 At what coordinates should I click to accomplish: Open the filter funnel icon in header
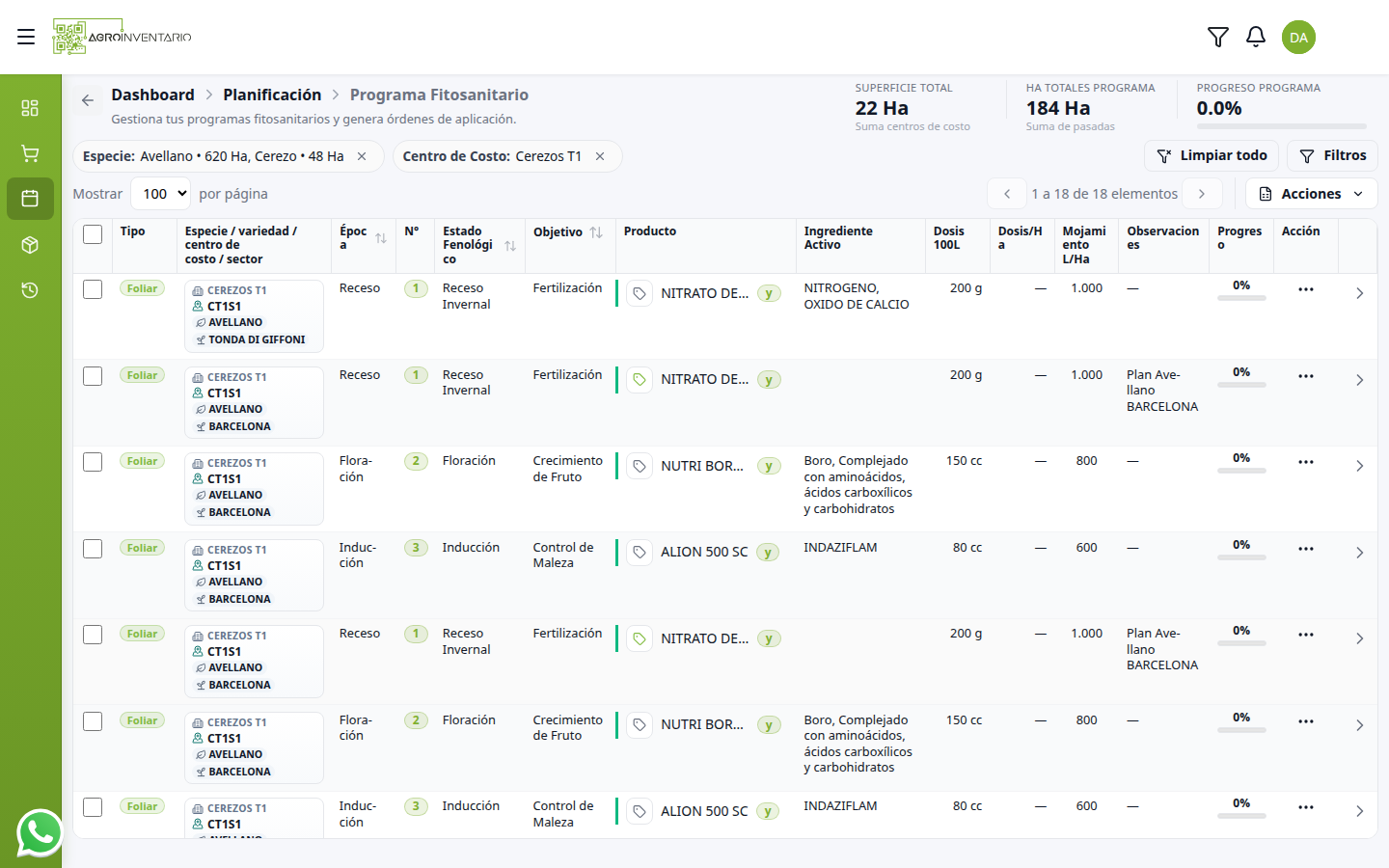[x=1218, y=37]
